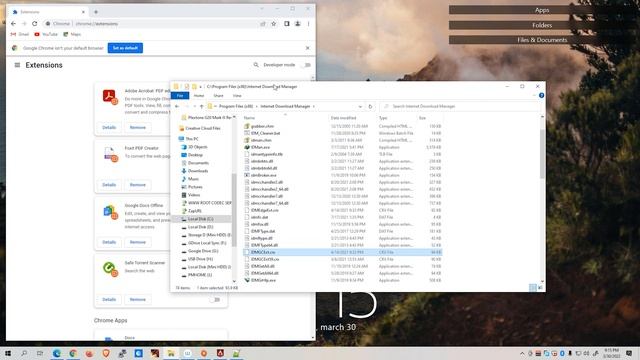Switch to details view icon in Explorer
The width and height of the screenshot is (640, 360).
coord(533,288)
